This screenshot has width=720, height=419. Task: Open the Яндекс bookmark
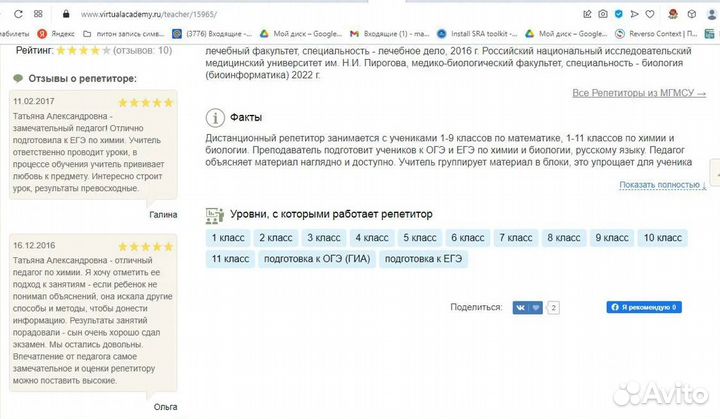pyautogui.click(x=56, y=34)
